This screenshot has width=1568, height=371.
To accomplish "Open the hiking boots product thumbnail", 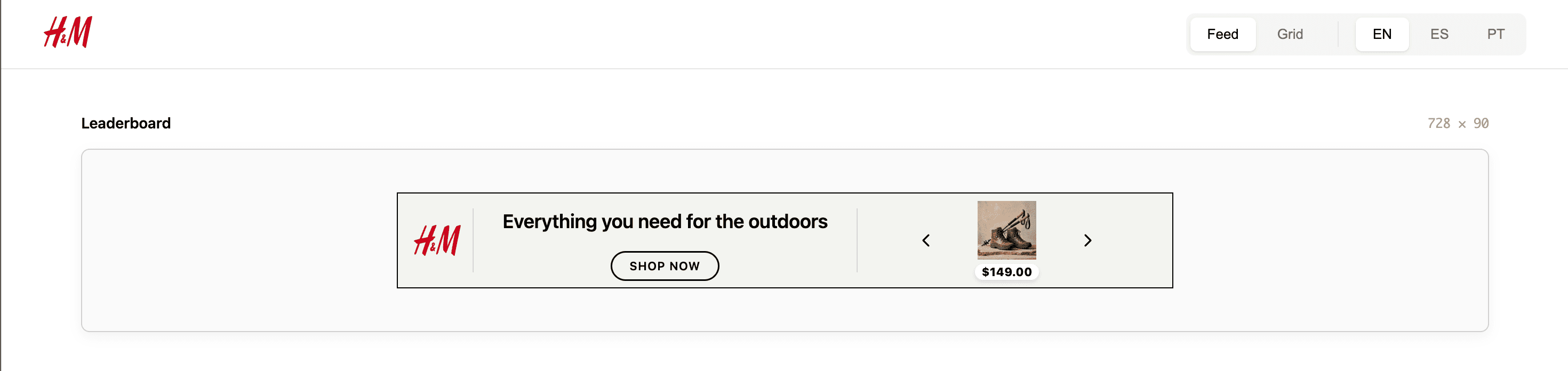I will point(1006,230).
